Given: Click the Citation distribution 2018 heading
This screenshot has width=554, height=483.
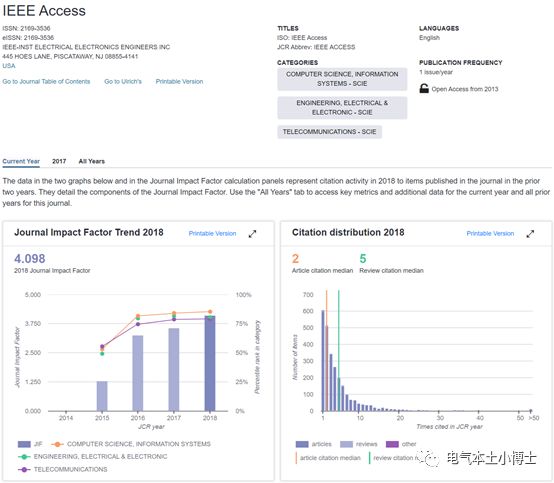Looking at the screenshot, I should [x=348, y=232].
